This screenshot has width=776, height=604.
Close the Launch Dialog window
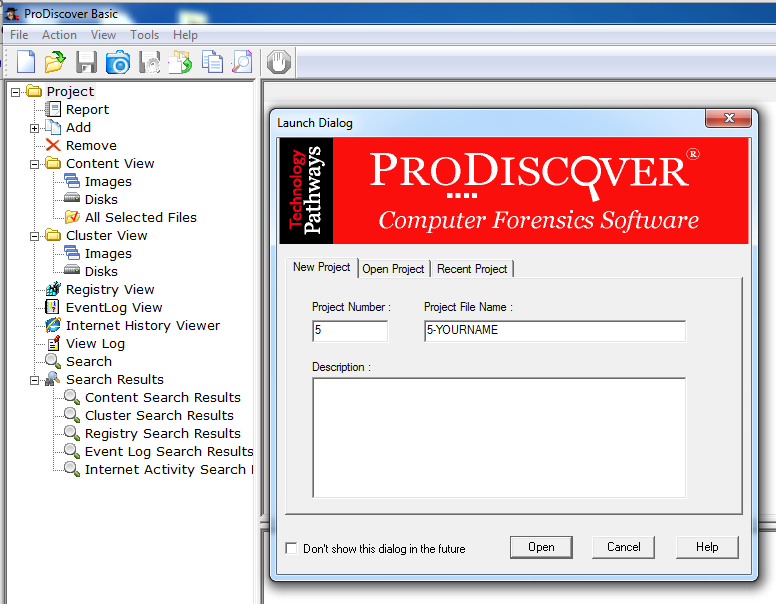coord(728,118)
